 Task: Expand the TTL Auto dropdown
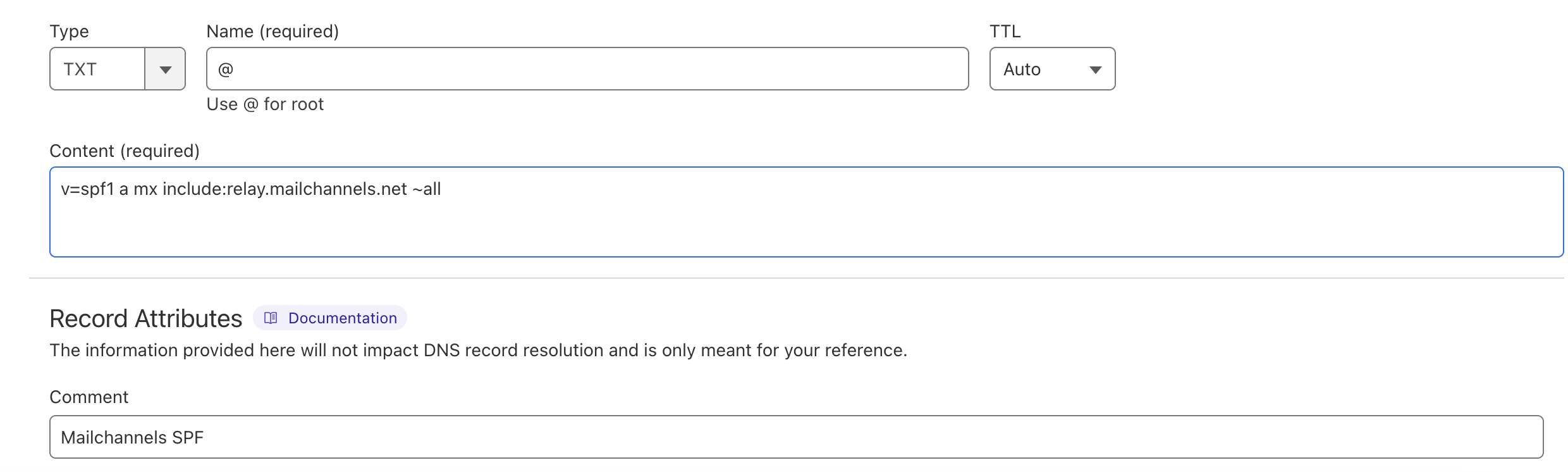coord(1052,69)
